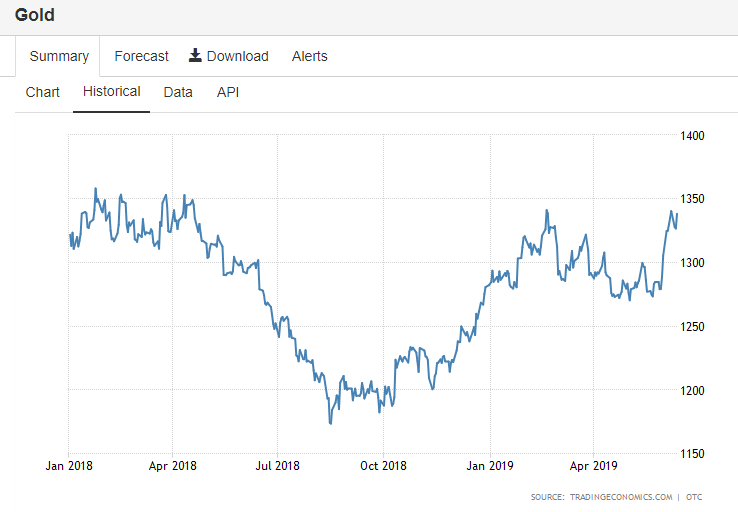738x512 pixels.
Task: Click the Download arrow icon
Action: tap(195, 56)
